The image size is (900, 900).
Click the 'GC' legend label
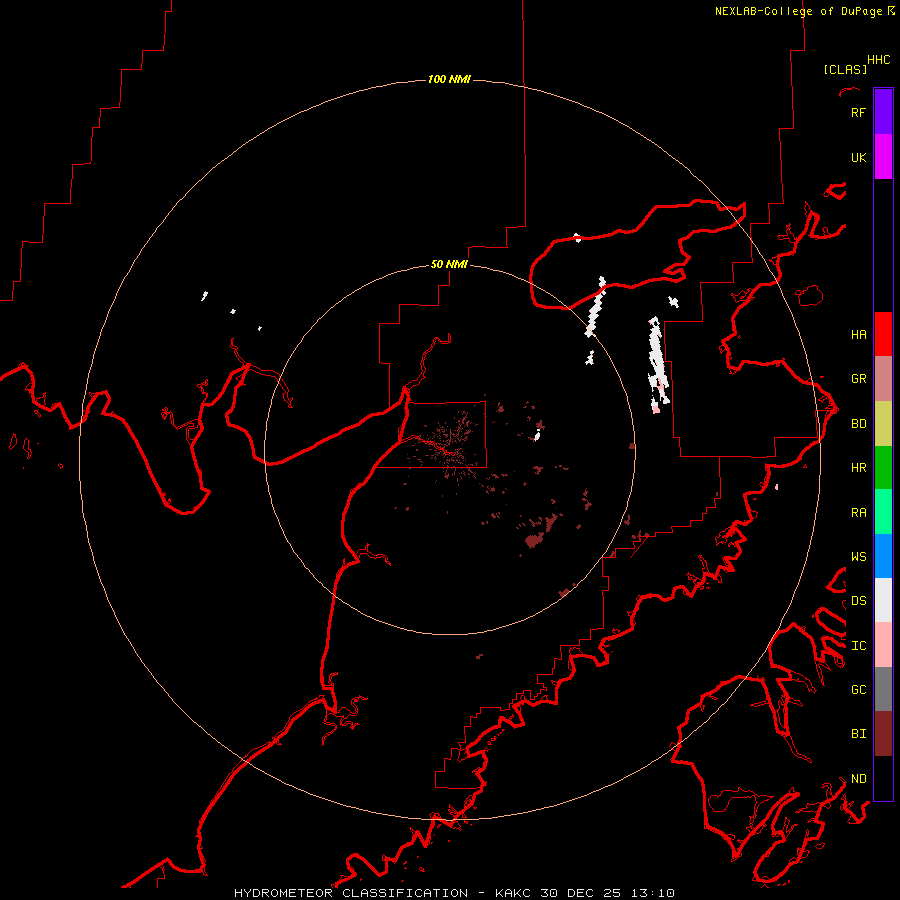[x=858, y=690]
